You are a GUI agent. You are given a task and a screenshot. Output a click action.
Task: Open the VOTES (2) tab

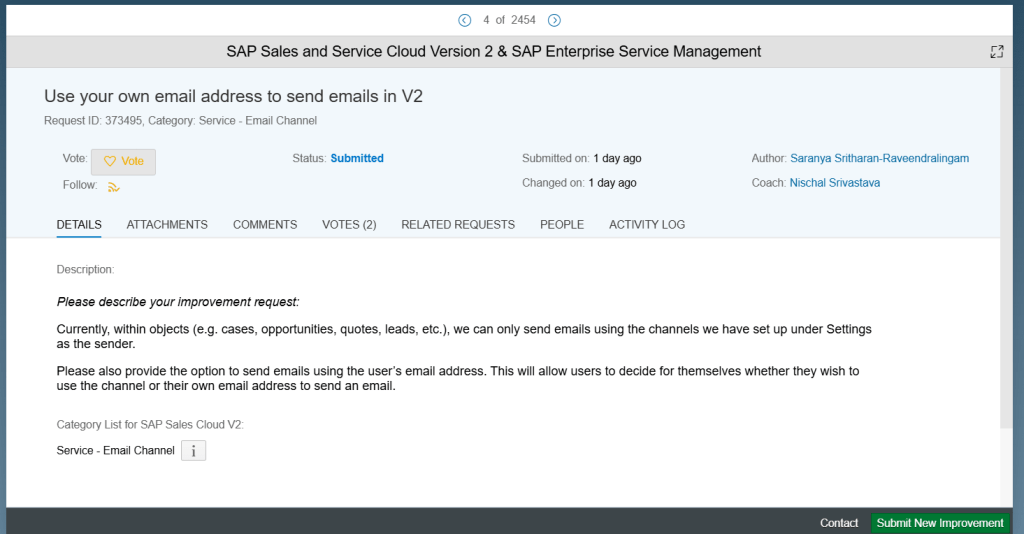pyautogui.click(x=349, y=225)
